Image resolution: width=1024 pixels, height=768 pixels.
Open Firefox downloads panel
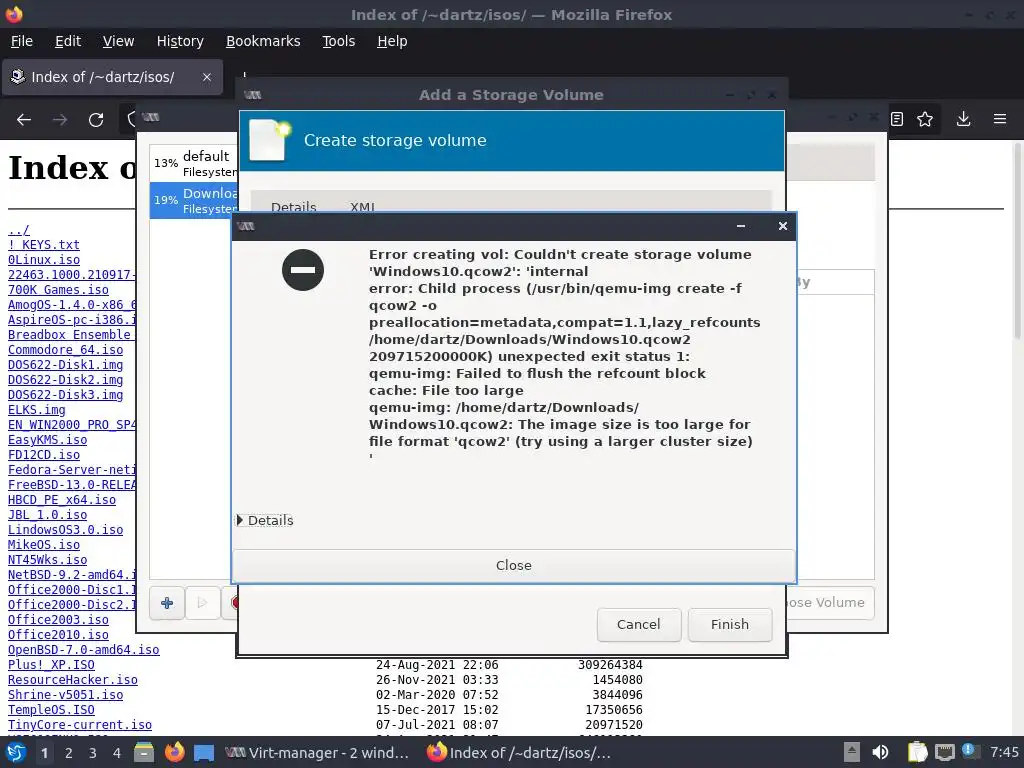tap(963, 119)
